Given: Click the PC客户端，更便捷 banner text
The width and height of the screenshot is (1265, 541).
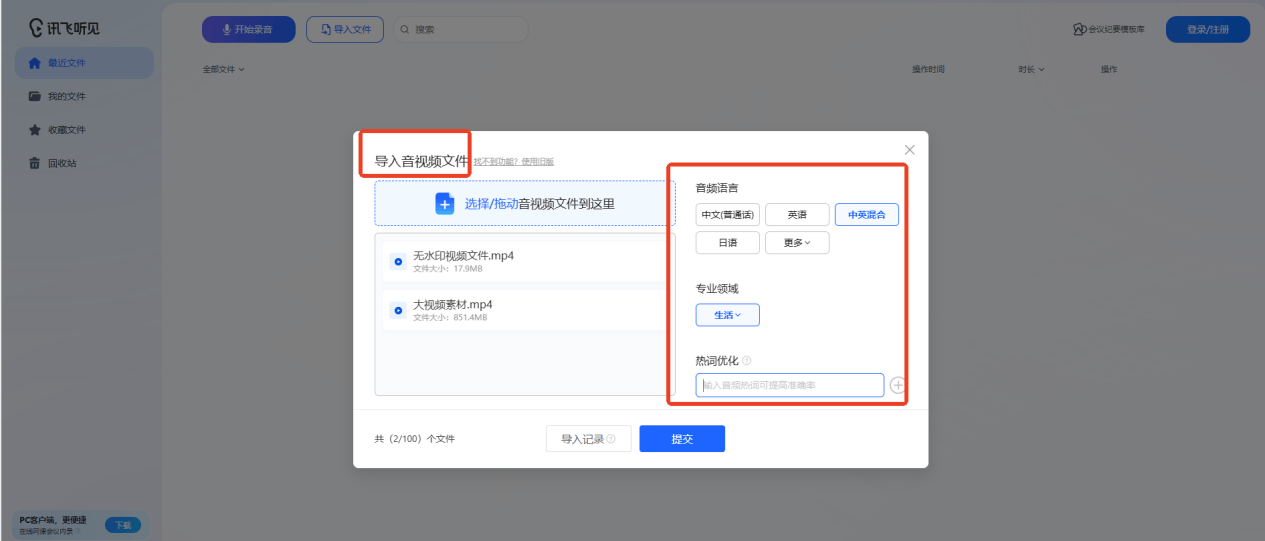Looking at the screenshot, I should coord(53,520).
